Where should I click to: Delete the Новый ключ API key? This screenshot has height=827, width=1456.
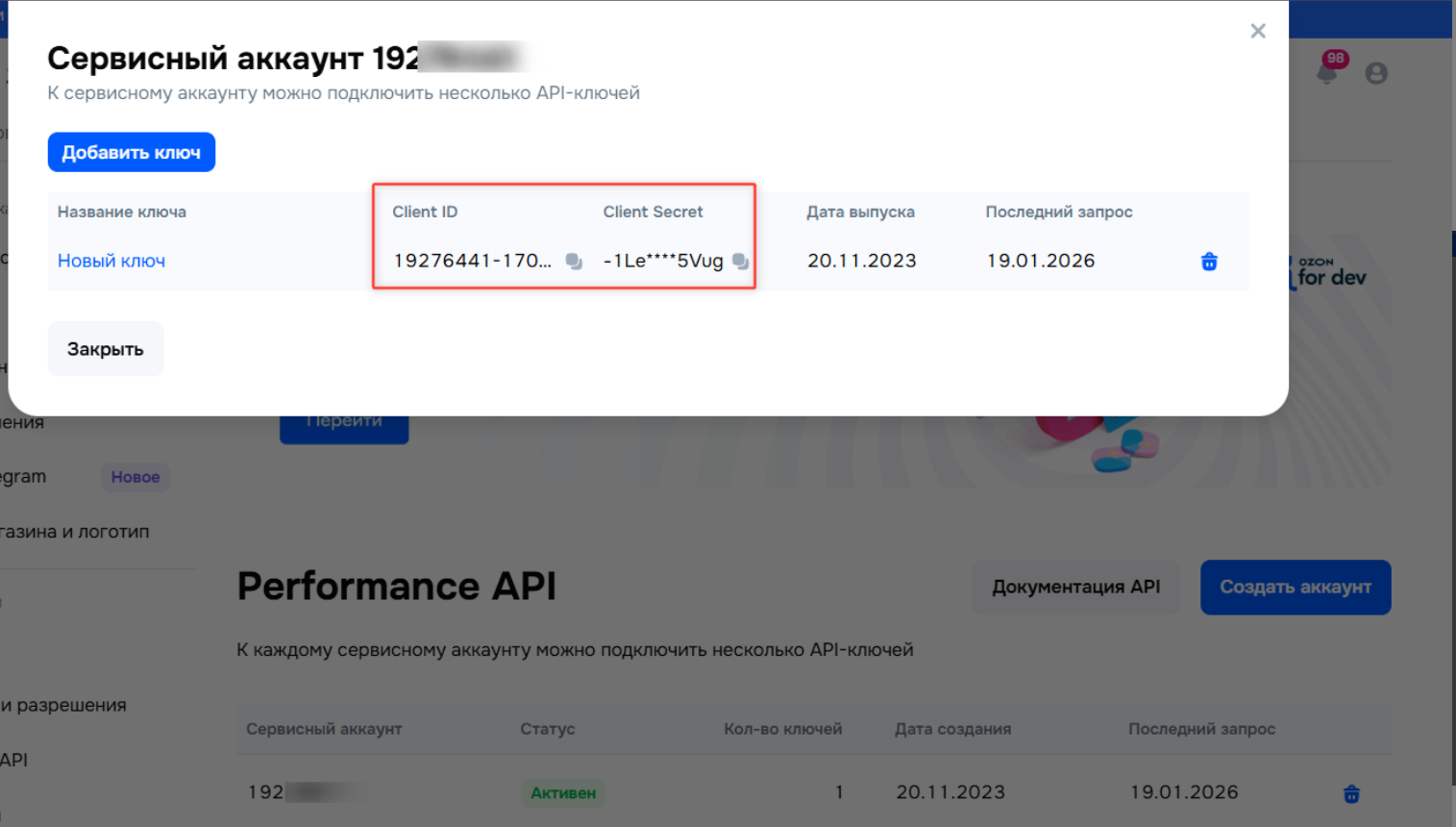click(x=1209, y=262)
